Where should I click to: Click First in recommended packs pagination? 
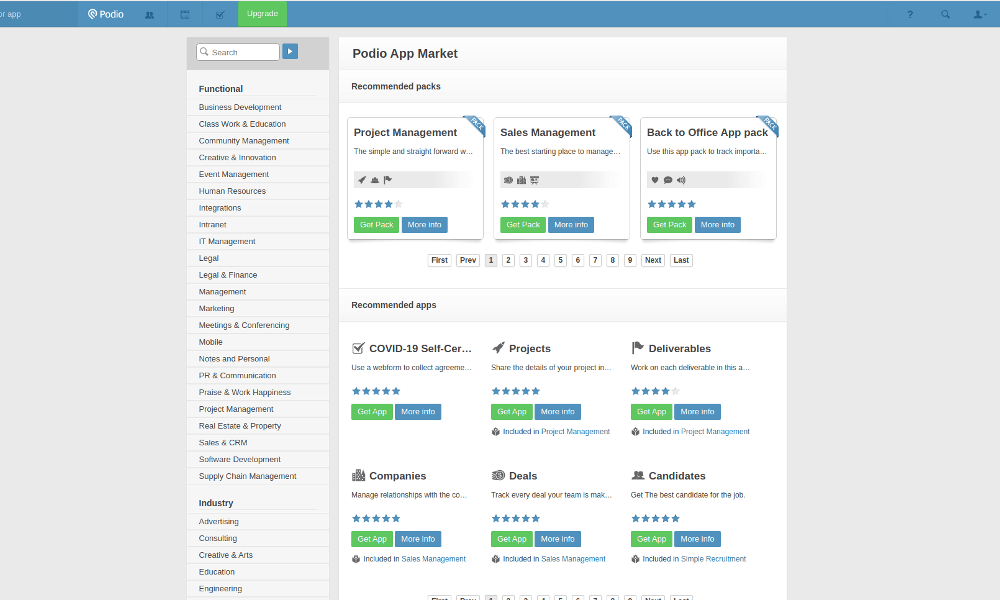pos(439,260)
